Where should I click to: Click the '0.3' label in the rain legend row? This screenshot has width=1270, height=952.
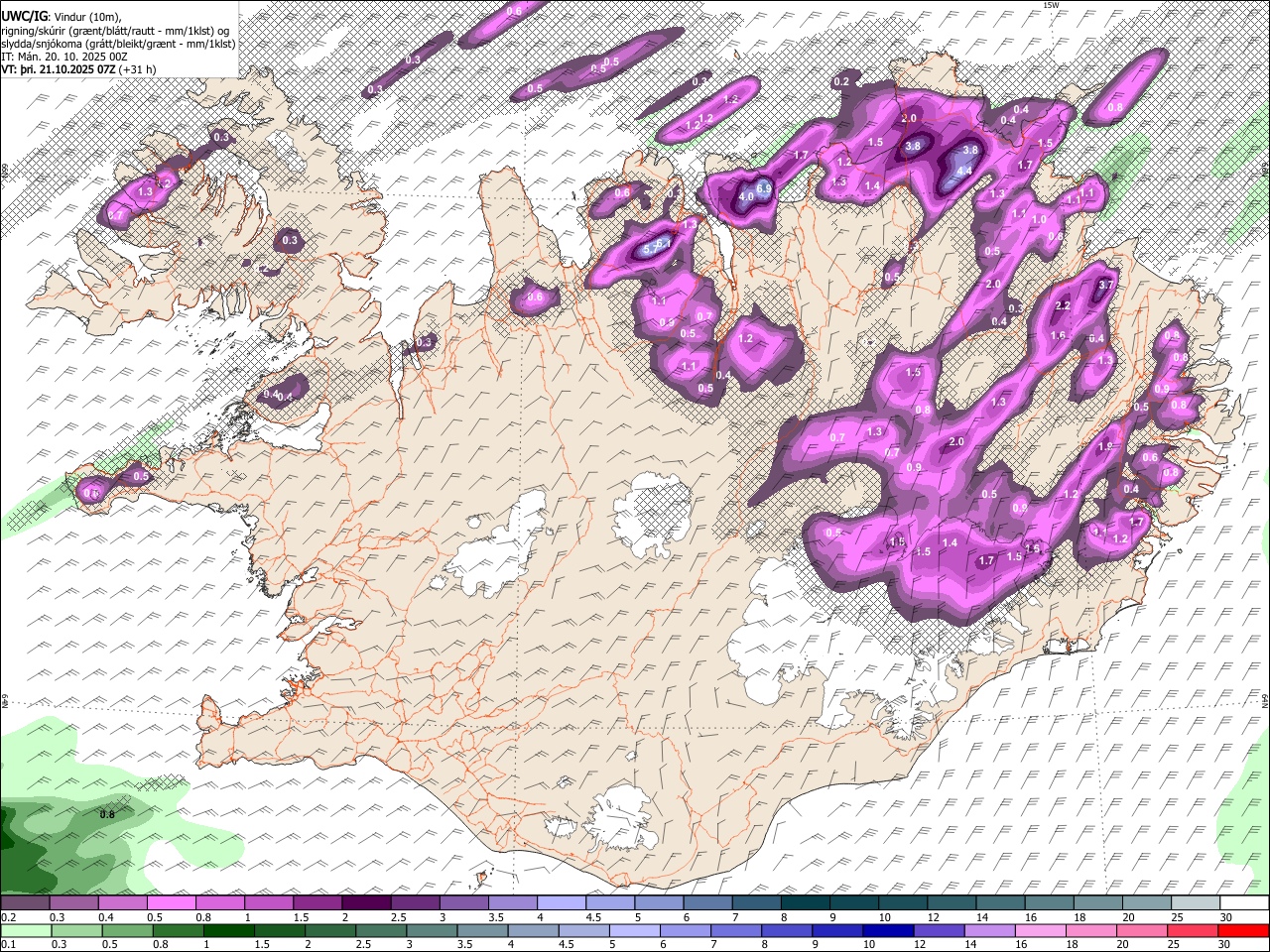(x=59, y=945)
